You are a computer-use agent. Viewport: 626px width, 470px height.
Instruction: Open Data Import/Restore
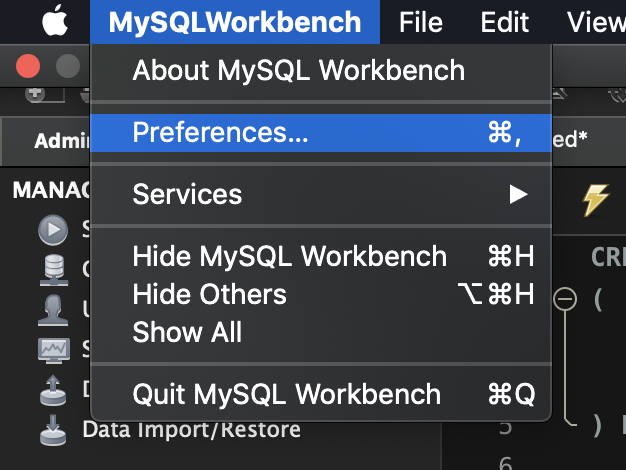[192, 430]
